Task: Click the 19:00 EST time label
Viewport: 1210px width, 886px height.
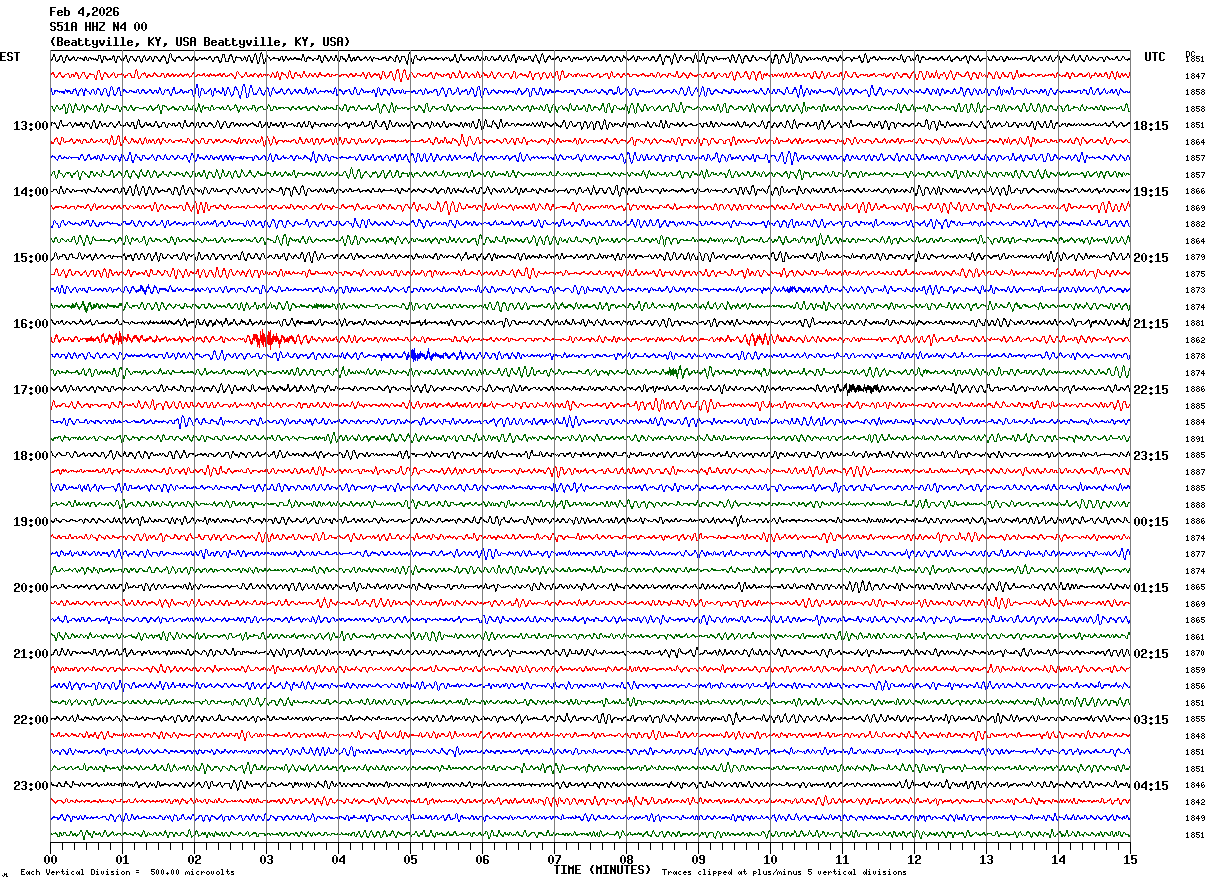Action: tap(31, 522)
